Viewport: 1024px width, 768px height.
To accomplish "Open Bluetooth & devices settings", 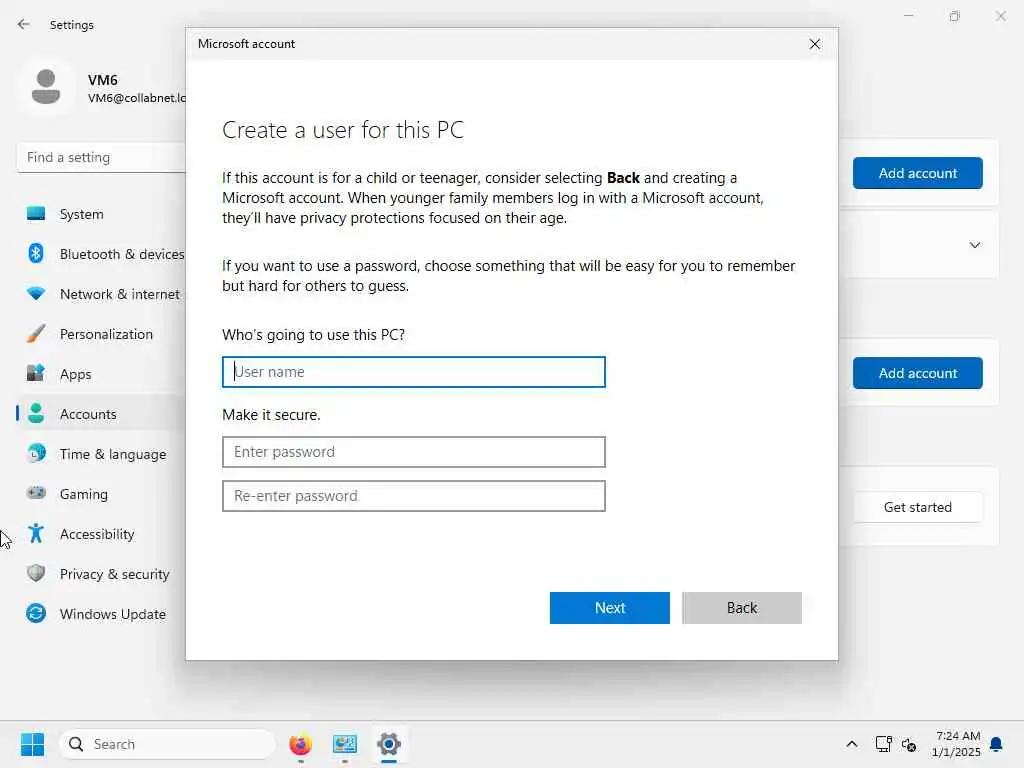I will point(122,254).
